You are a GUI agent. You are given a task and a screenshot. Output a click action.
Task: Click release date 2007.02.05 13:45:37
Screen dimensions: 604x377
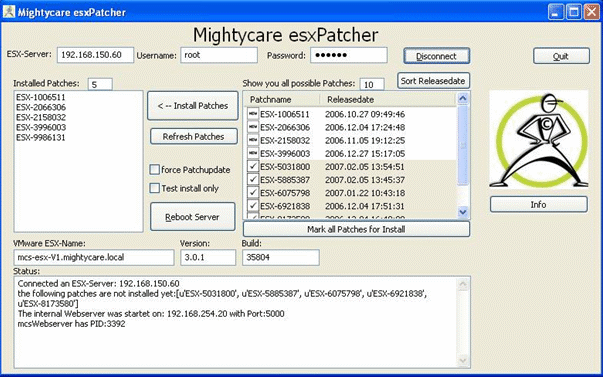tap(365, 179)
